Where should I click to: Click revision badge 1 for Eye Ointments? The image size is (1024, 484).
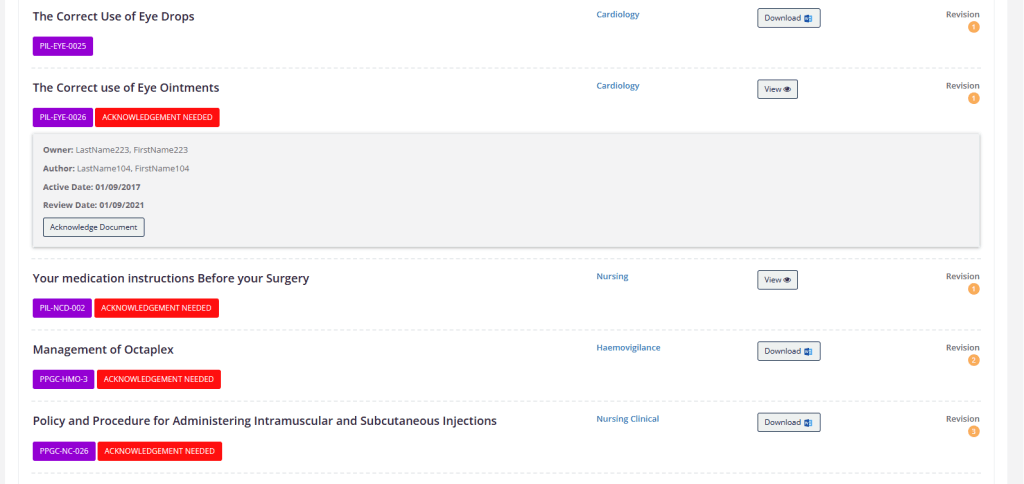[974, 99]
